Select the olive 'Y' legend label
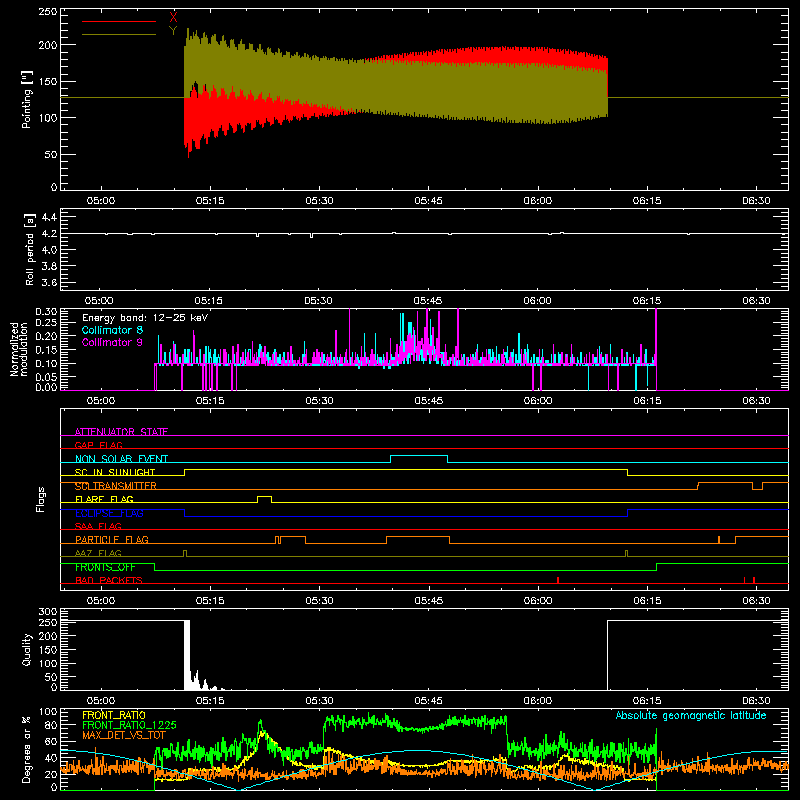800x800 pixels. (x=173, y=31)
